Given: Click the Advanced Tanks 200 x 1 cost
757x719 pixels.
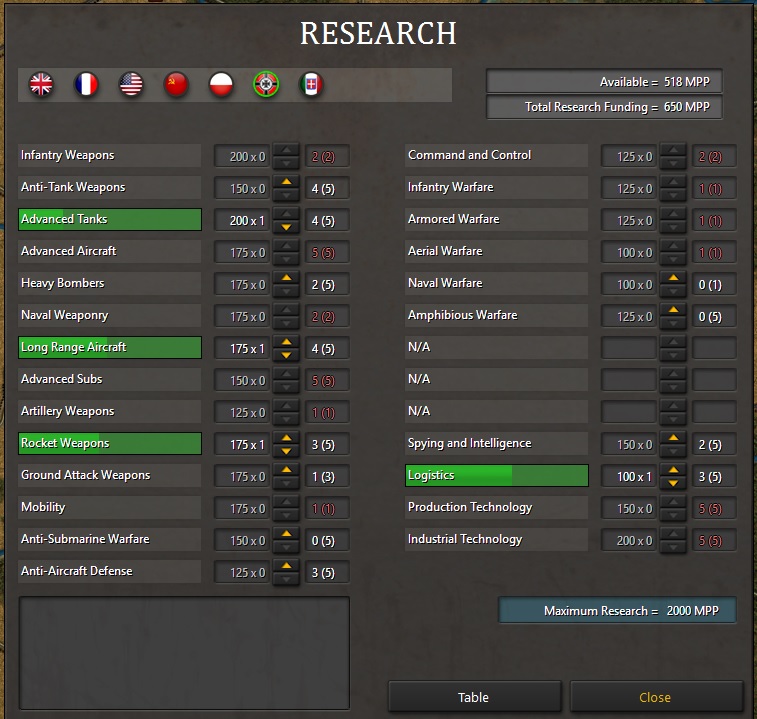Looking at the screenshot, I should coord(242,221).
